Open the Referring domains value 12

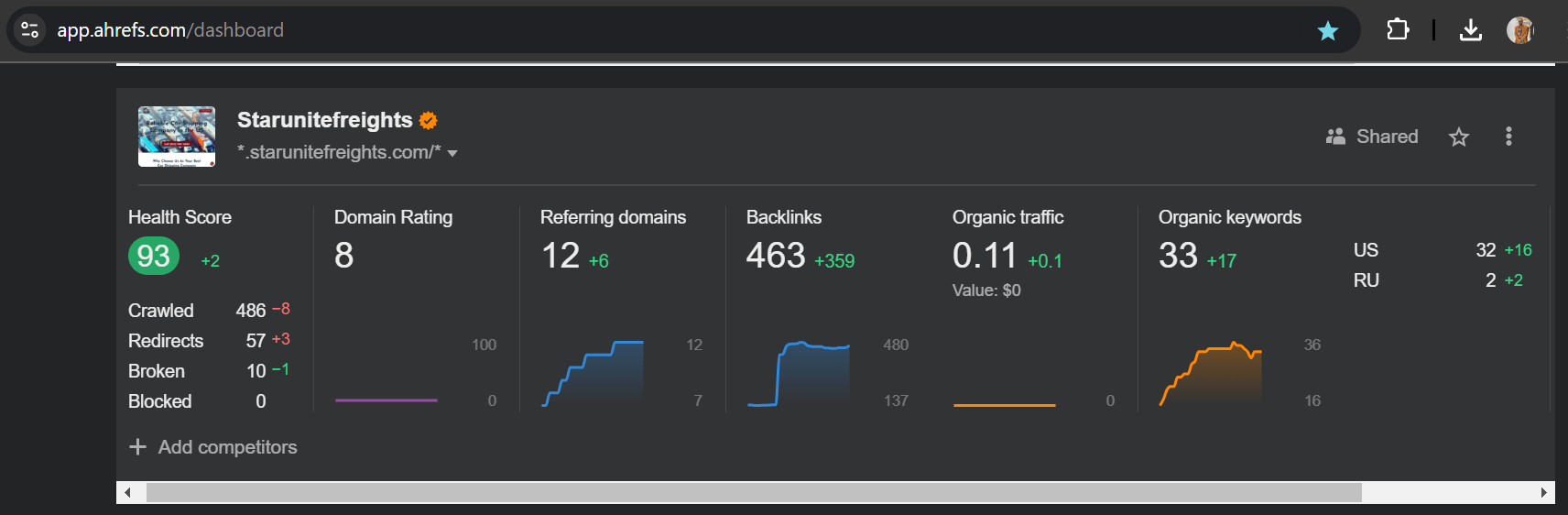(x=561, y=256)
